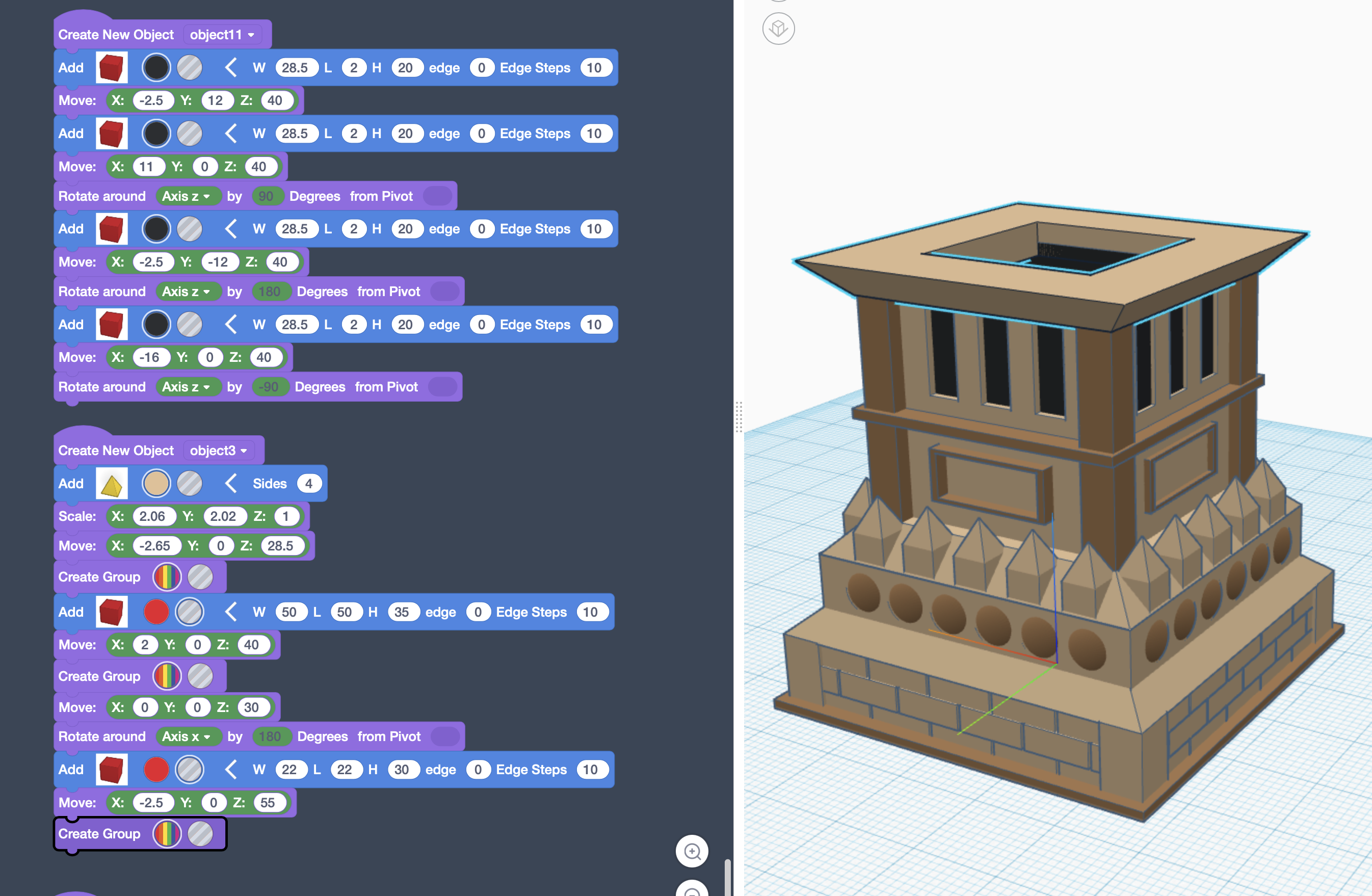1372x896 pixels.
Task: Click the rainbow multicolor icon in last Create Group
Action: click(x=167, y=834)
